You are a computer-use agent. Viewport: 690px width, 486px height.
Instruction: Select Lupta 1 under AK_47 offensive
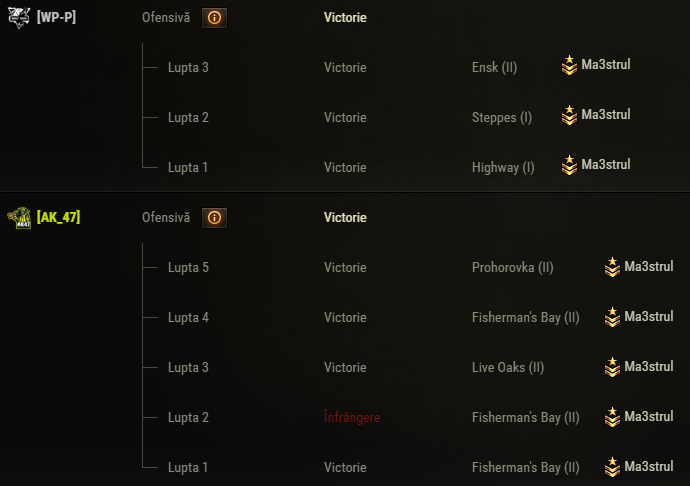click(x=188, y=467)
